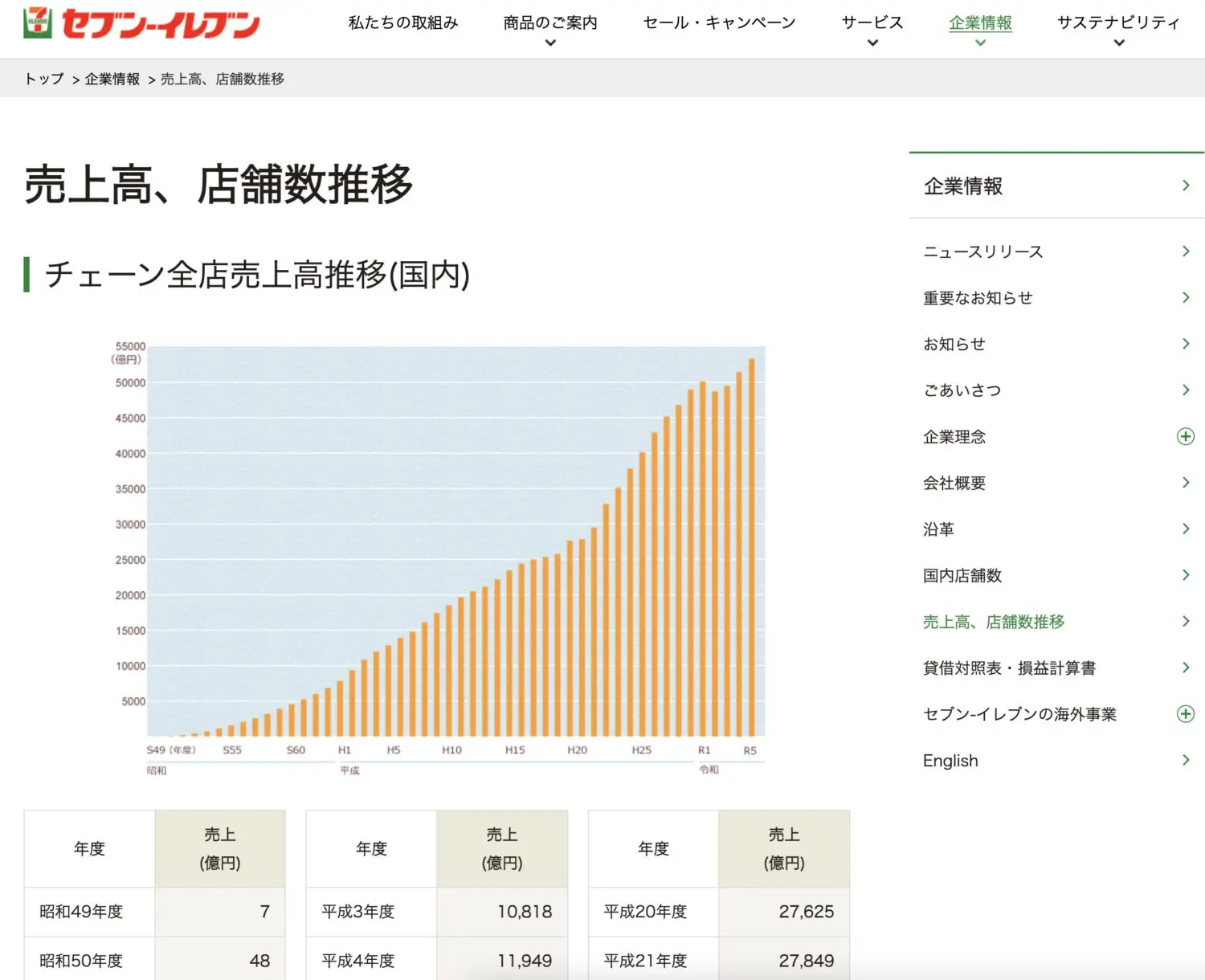Click the Seven-Eleven logo
This screenshot has width=1205, height=980.
(x=141, y=23)
